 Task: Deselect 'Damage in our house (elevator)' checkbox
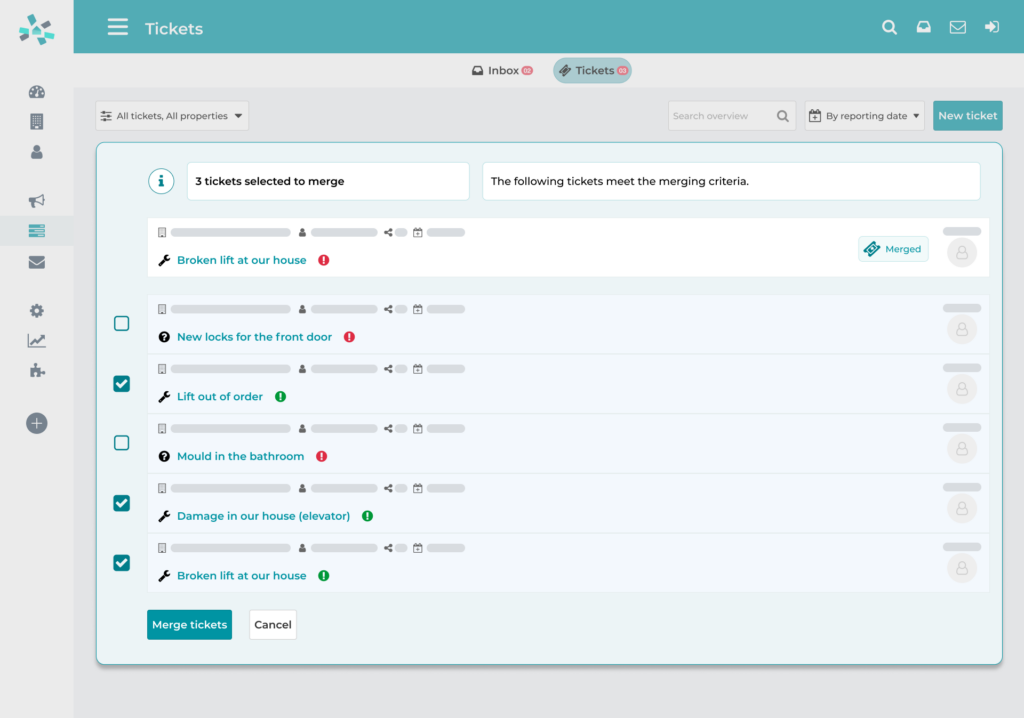tap(121, 503)
